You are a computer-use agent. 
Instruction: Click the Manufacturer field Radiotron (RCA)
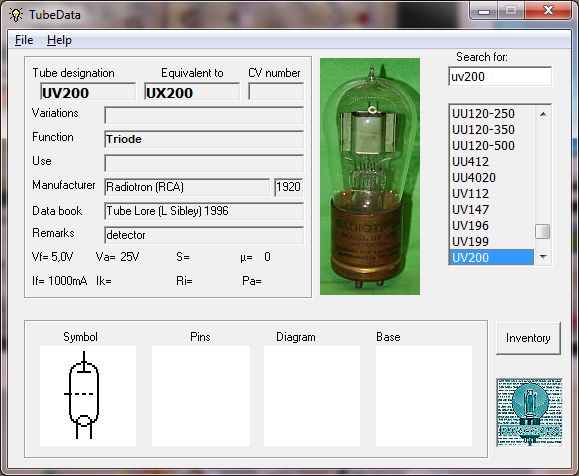[x=187, y=187]
